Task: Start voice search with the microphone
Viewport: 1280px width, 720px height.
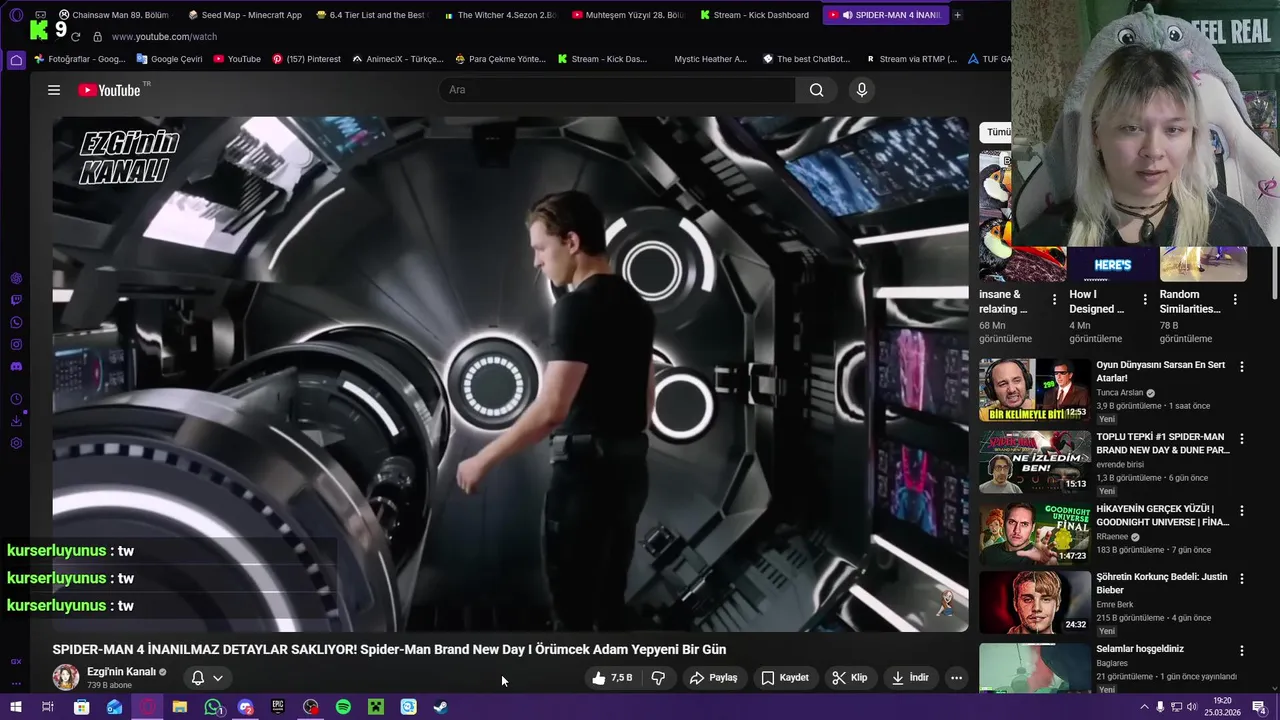Action: [x=862, y=90]
